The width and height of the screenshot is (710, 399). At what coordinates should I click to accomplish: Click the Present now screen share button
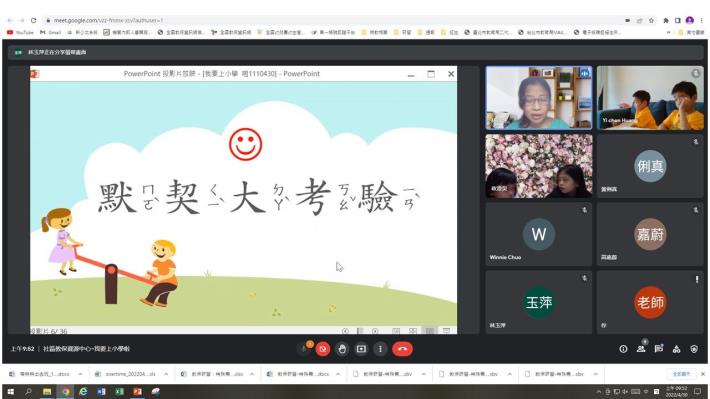click(361, 349)
